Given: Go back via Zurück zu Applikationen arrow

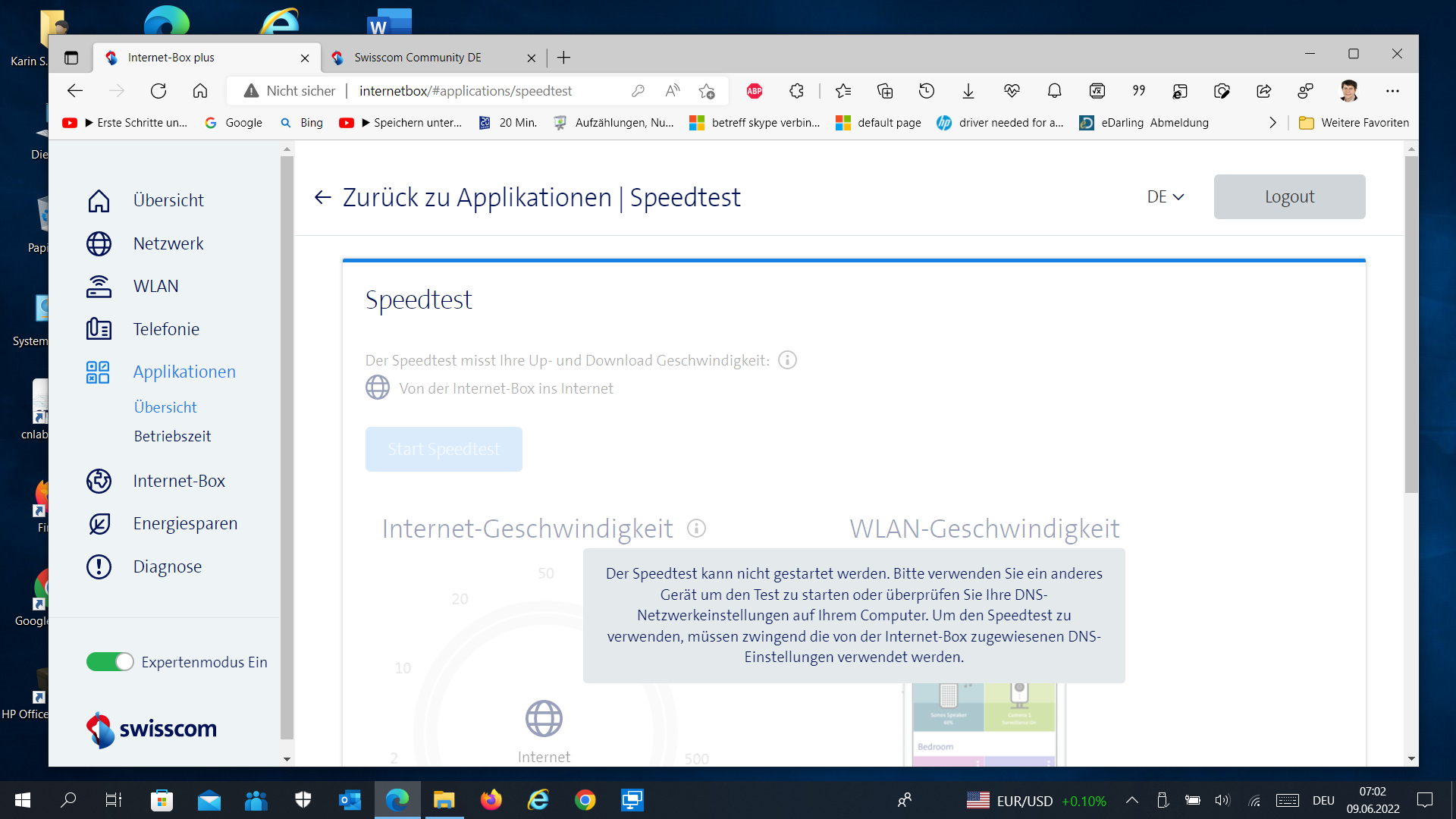Looking at the screenshot, I should point(322,196).
